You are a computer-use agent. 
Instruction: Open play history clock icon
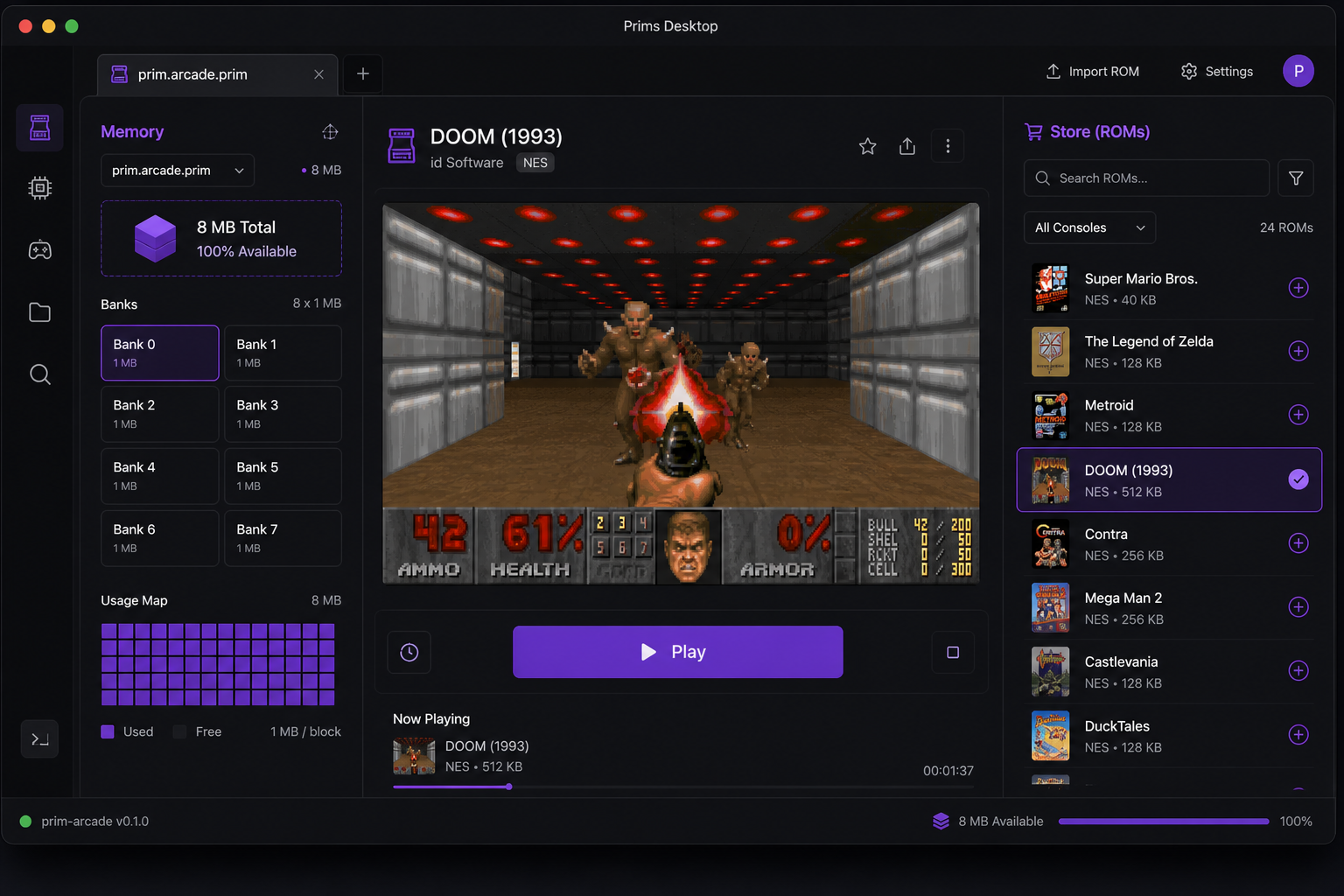[409, 652]
